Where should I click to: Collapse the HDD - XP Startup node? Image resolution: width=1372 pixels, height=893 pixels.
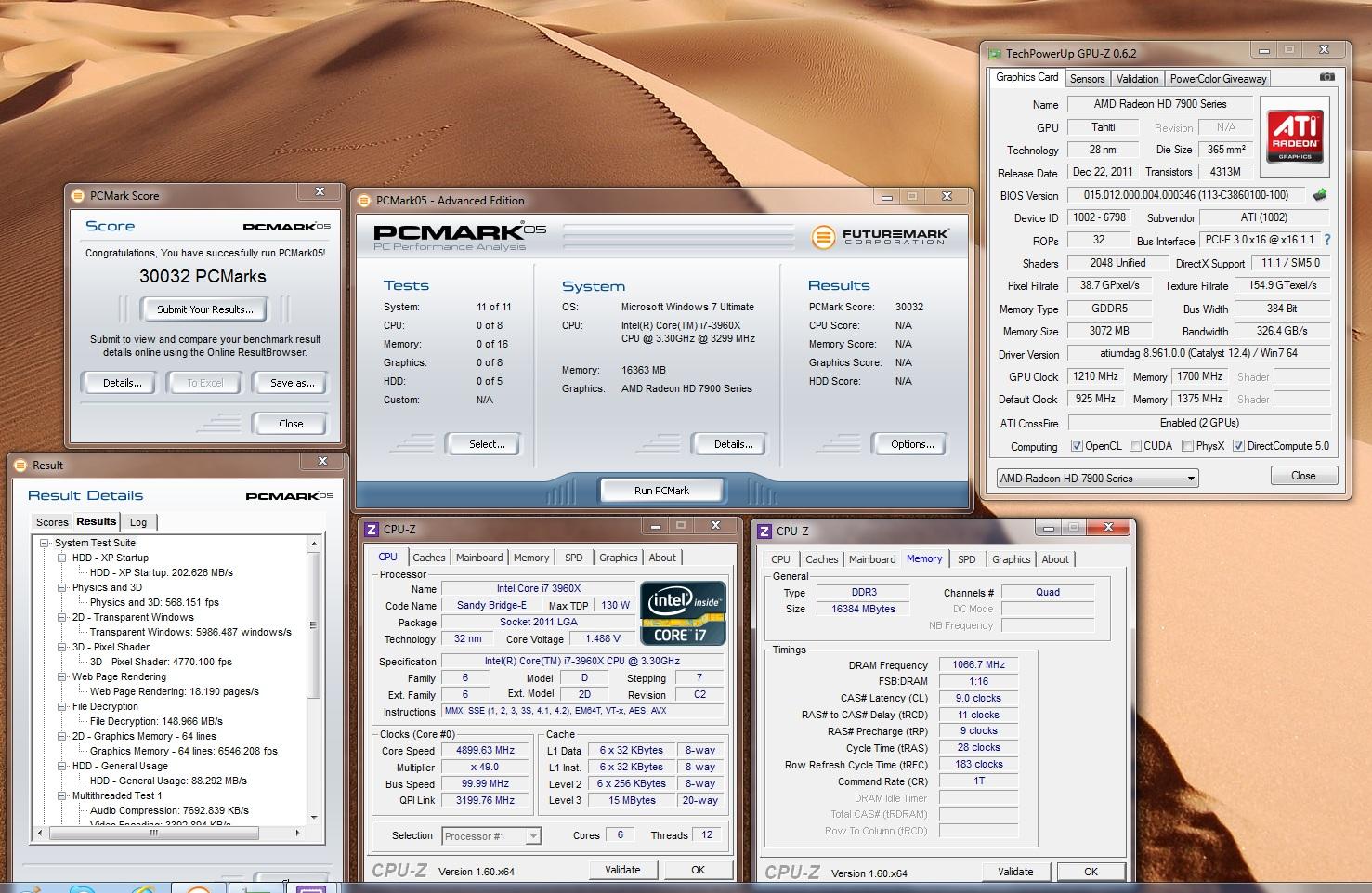pyautogui.click(x=62, y=558)
